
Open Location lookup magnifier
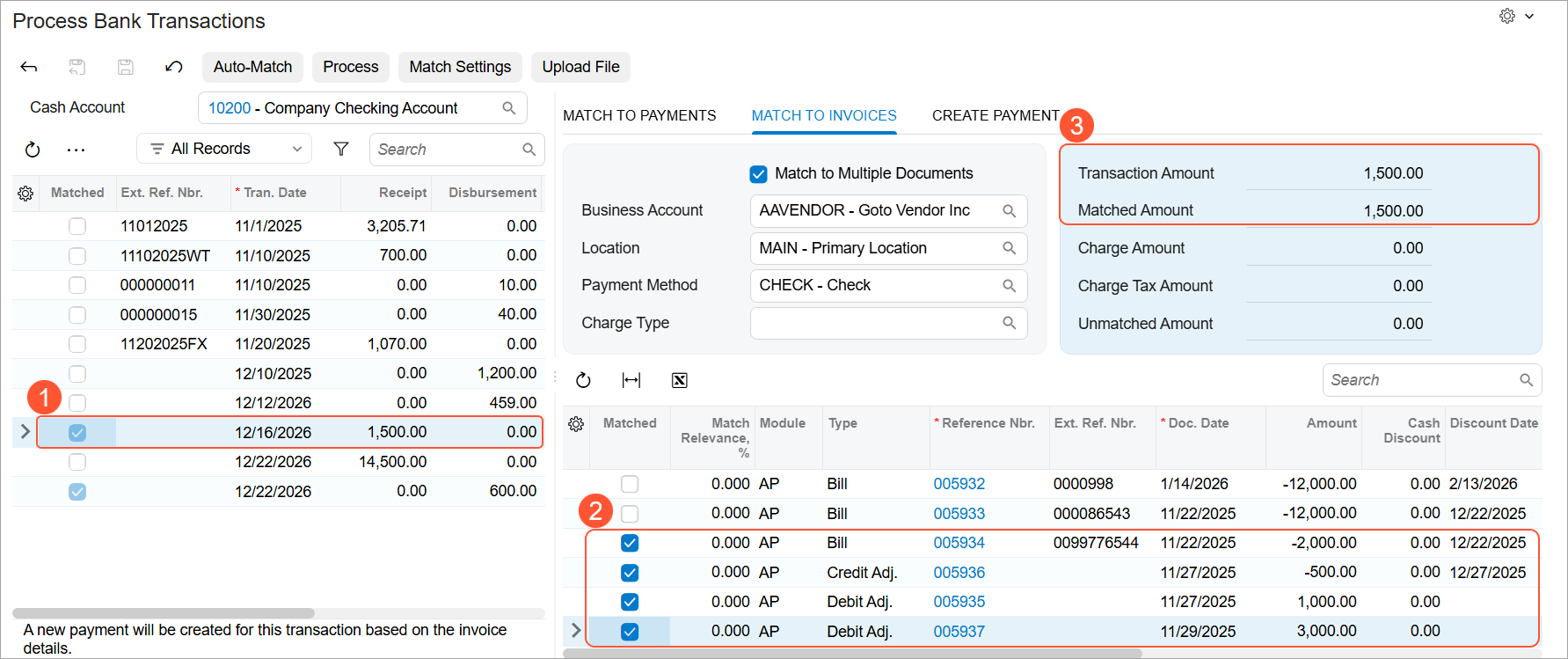point(1010,248)
